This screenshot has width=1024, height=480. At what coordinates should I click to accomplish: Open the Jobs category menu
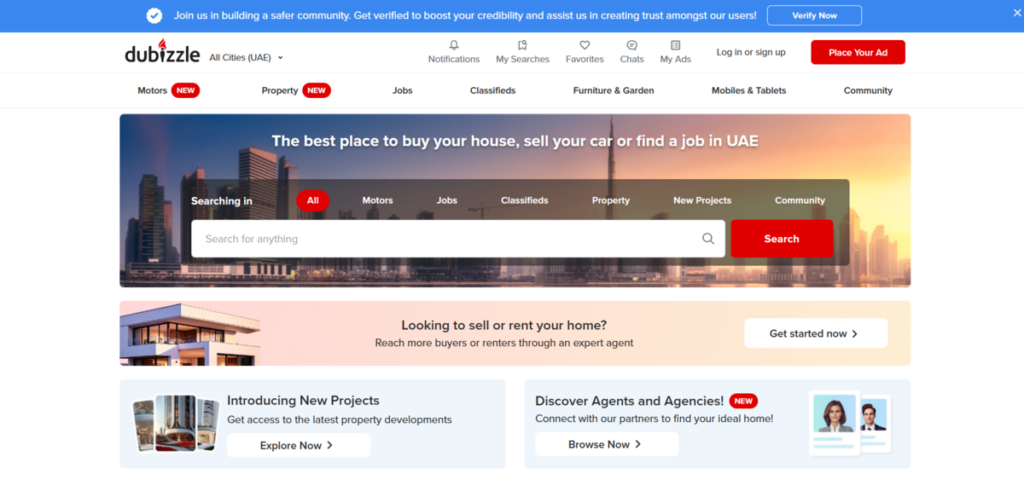(x=402, y=91)
